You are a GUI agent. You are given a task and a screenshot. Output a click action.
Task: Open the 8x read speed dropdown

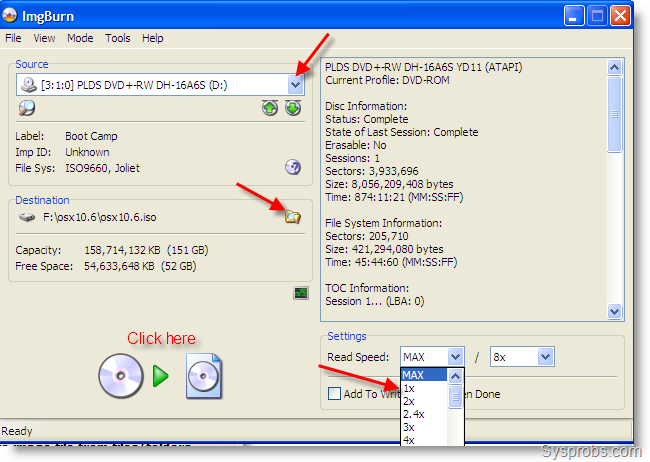[545, 357]
